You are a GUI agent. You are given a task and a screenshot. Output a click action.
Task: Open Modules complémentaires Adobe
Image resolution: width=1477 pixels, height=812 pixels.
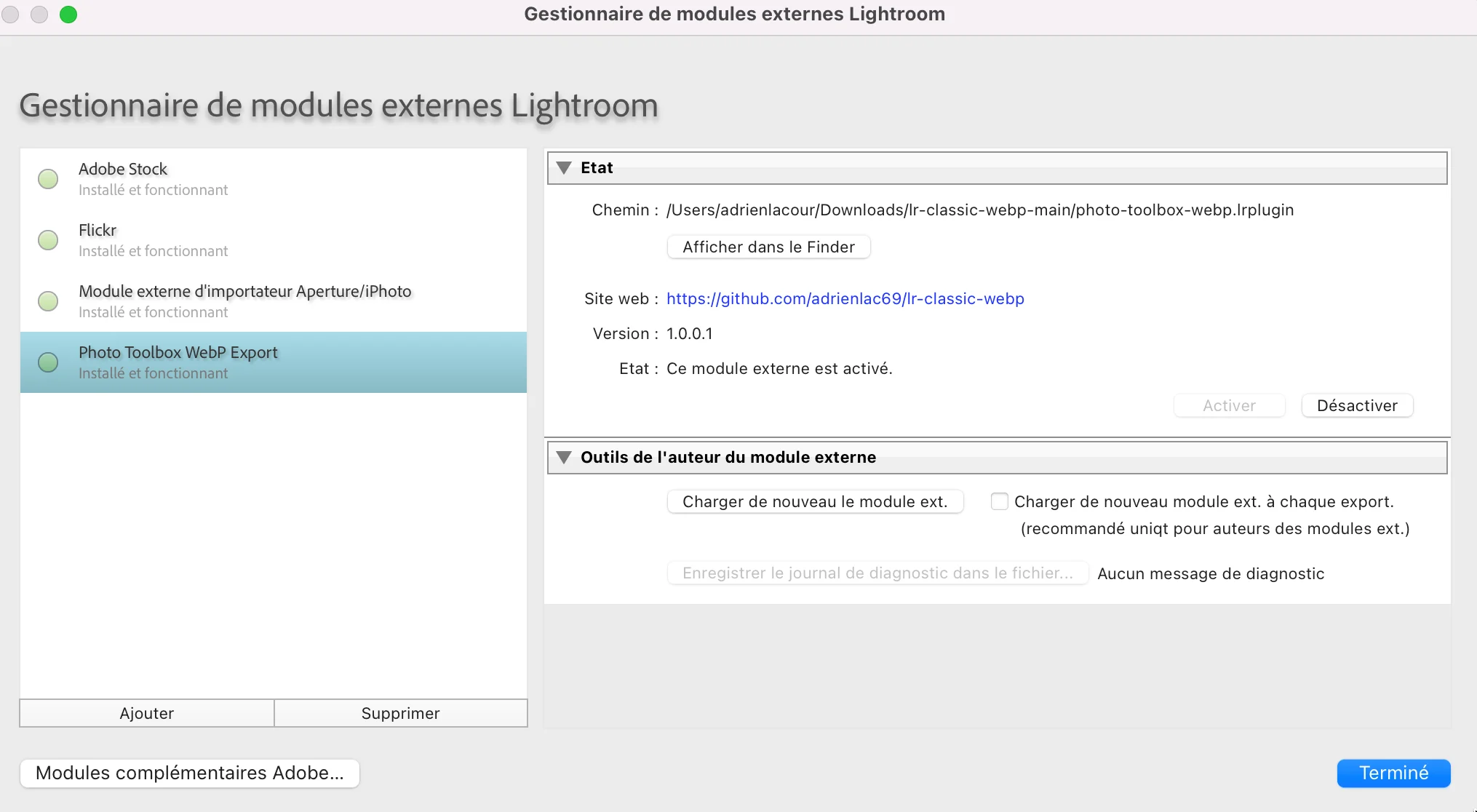coord(189,773)
